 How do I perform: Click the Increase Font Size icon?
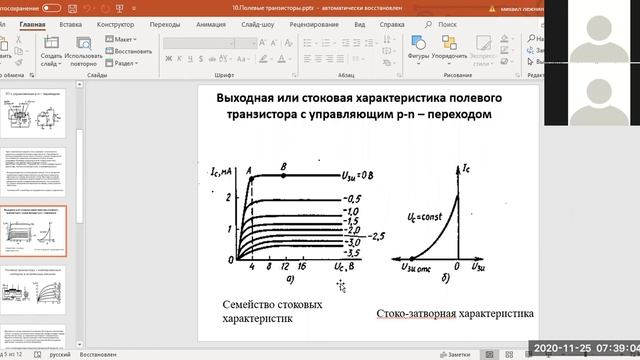tap(263, 43)
